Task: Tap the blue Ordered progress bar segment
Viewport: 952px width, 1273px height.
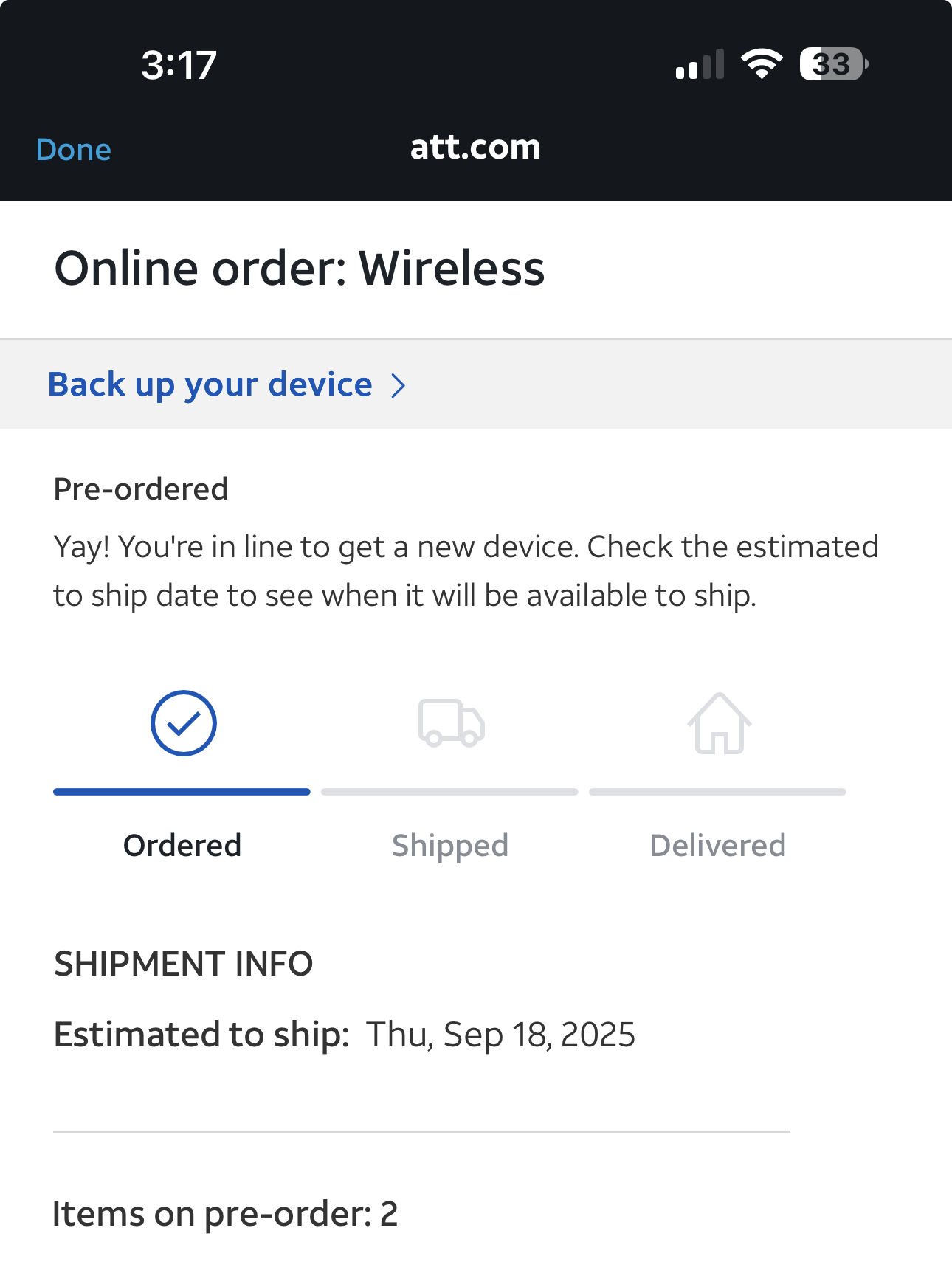Action: click(x=182, y=792)
